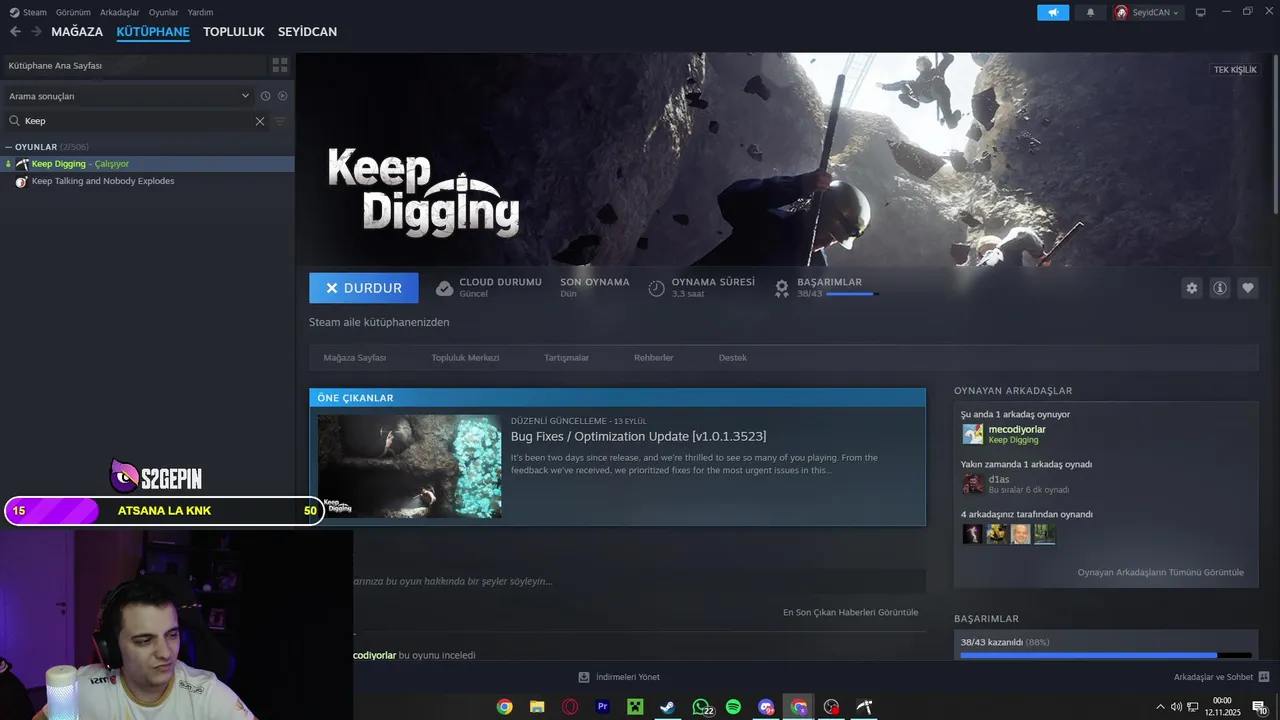1280x720 pixels.
Task: Open İndirmeleri Yönet downloads manager
Action: coord(619,677)
